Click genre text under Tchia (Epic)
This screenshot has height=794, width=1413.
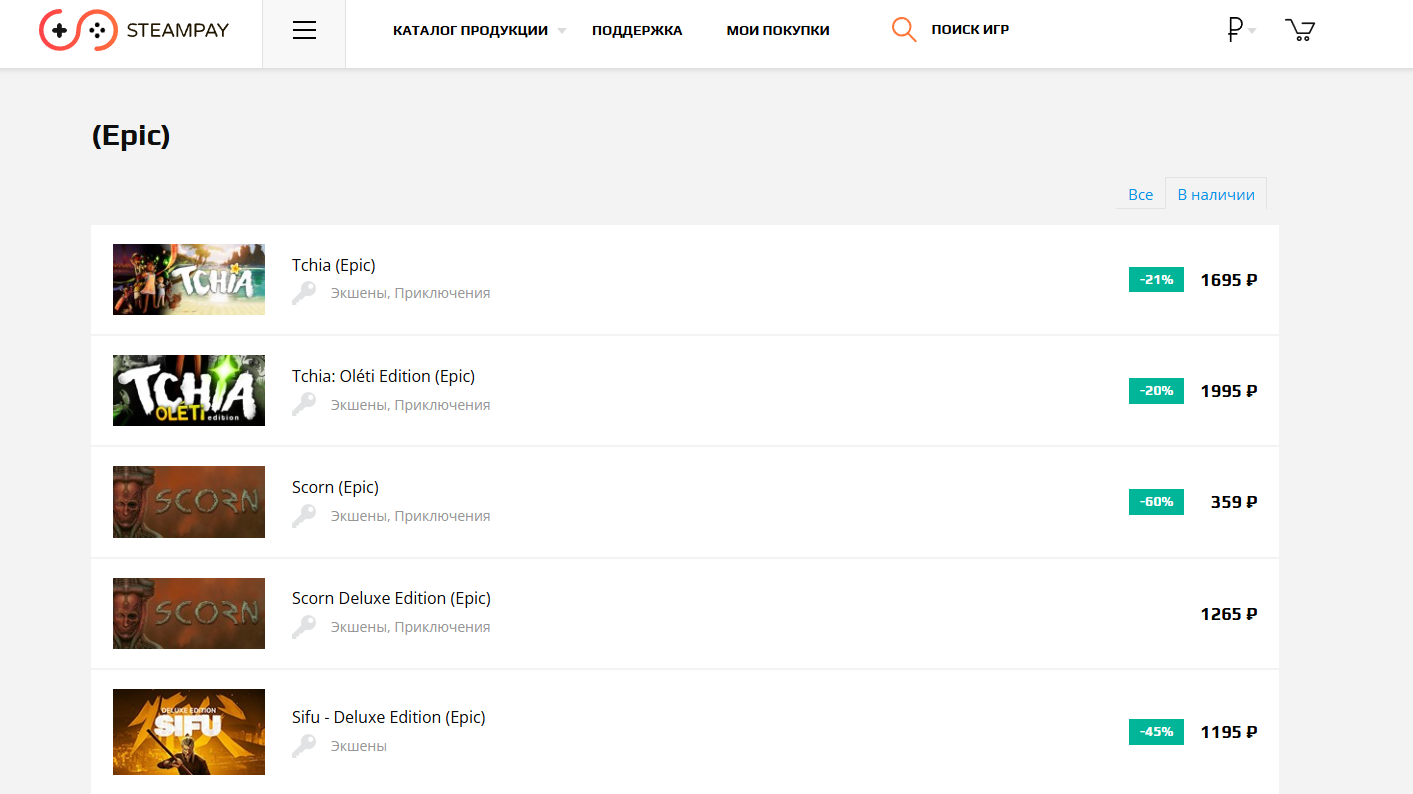(411, 293)
